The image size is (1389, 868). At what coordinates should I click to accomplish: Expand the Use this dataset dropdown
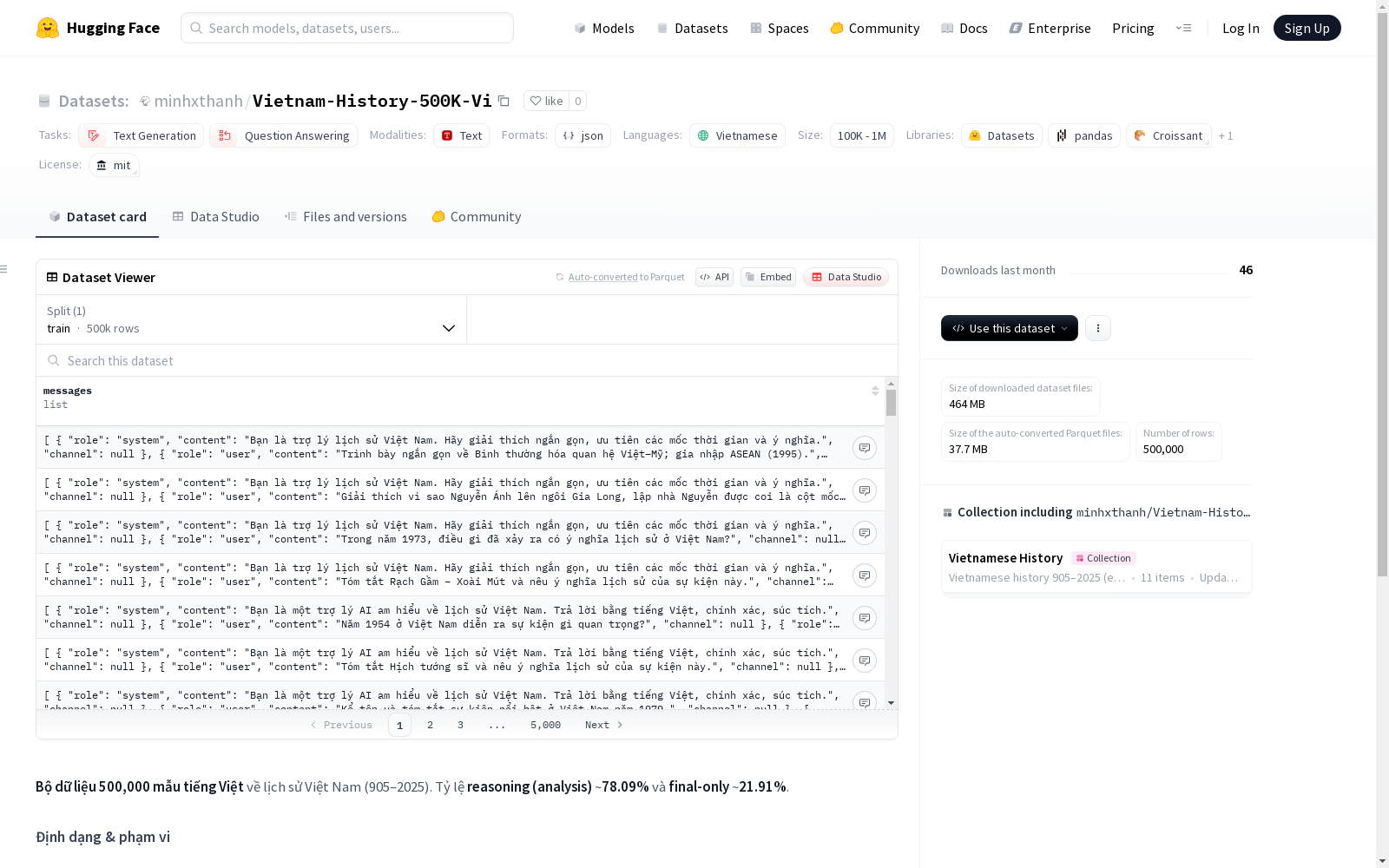[1010, 328]
